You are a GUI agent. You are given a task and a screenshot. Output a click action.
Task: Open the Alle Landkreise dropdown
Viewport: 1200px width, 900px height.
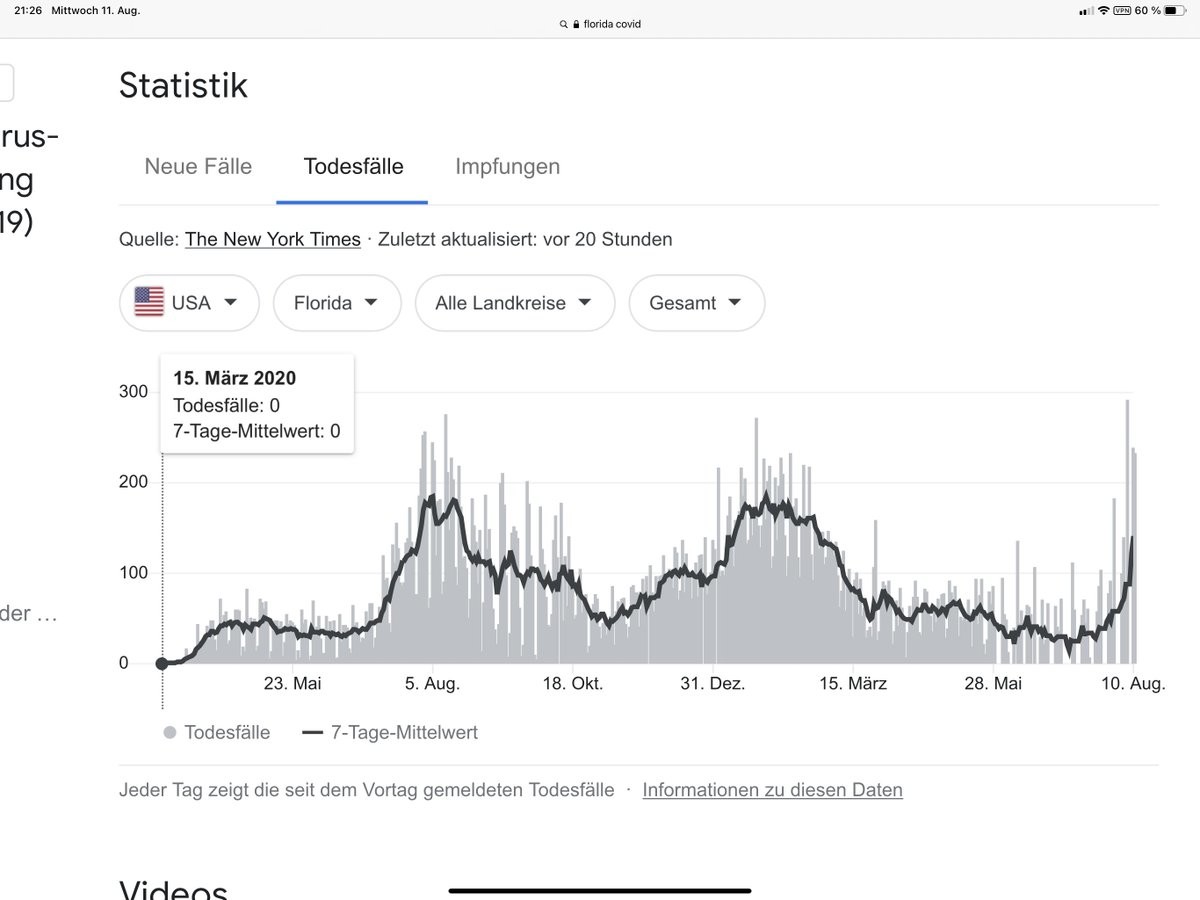point(513,303)
